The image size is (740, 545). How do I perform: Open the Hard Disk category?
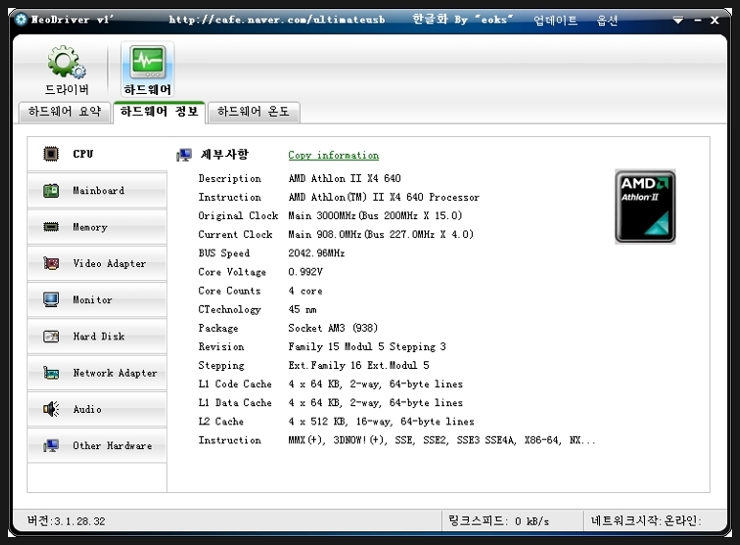tap(96, 337)
